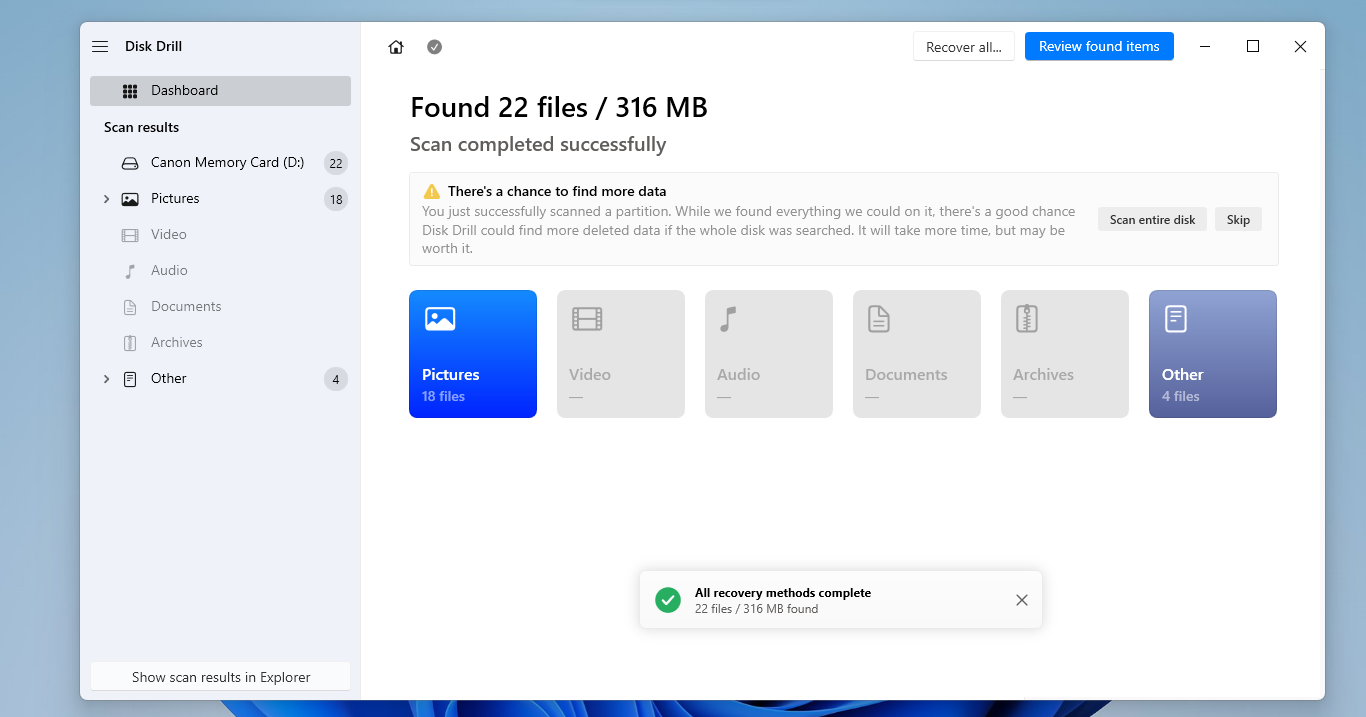Click the 22 count badge for Canon Memory Card
The height and width of the screenshot is (717, 1366).
[x=336, y=163]
